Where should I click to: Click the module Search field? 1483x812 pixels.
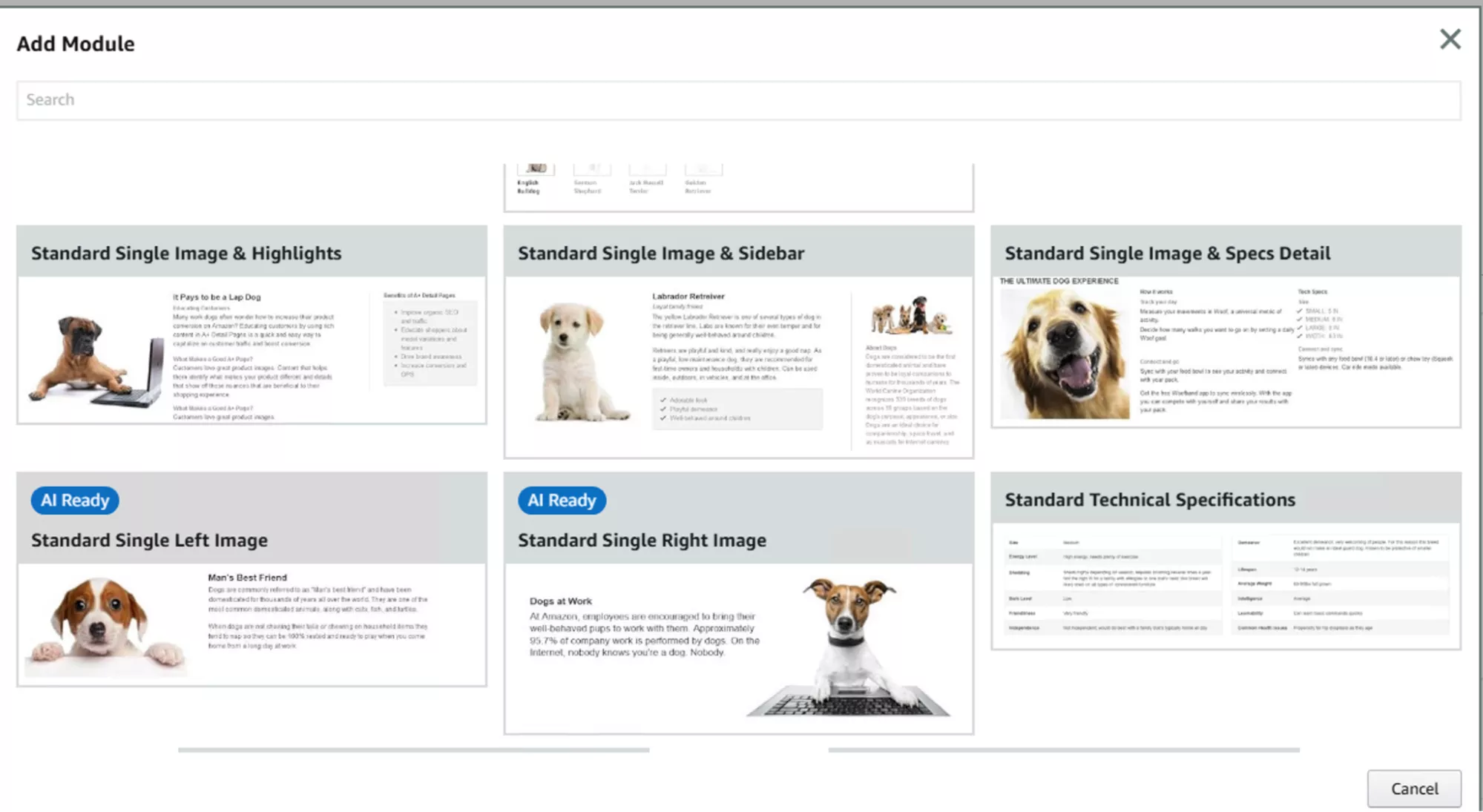(738, 100)
